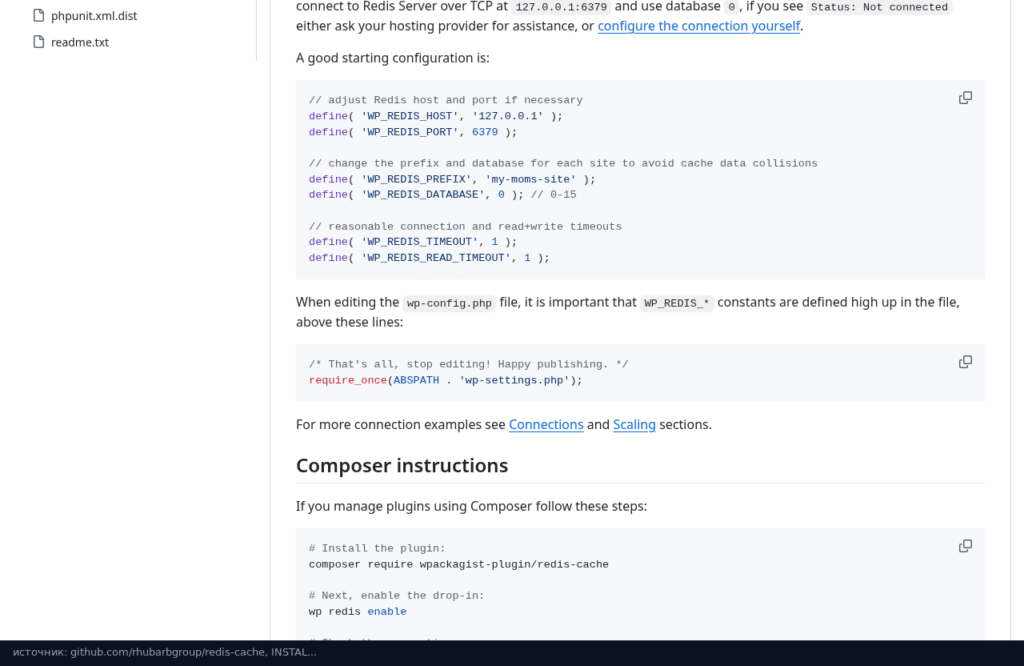Click file icon beside phpunit.xml.dist
1024x666 pixels.
(x=39, y=15)
